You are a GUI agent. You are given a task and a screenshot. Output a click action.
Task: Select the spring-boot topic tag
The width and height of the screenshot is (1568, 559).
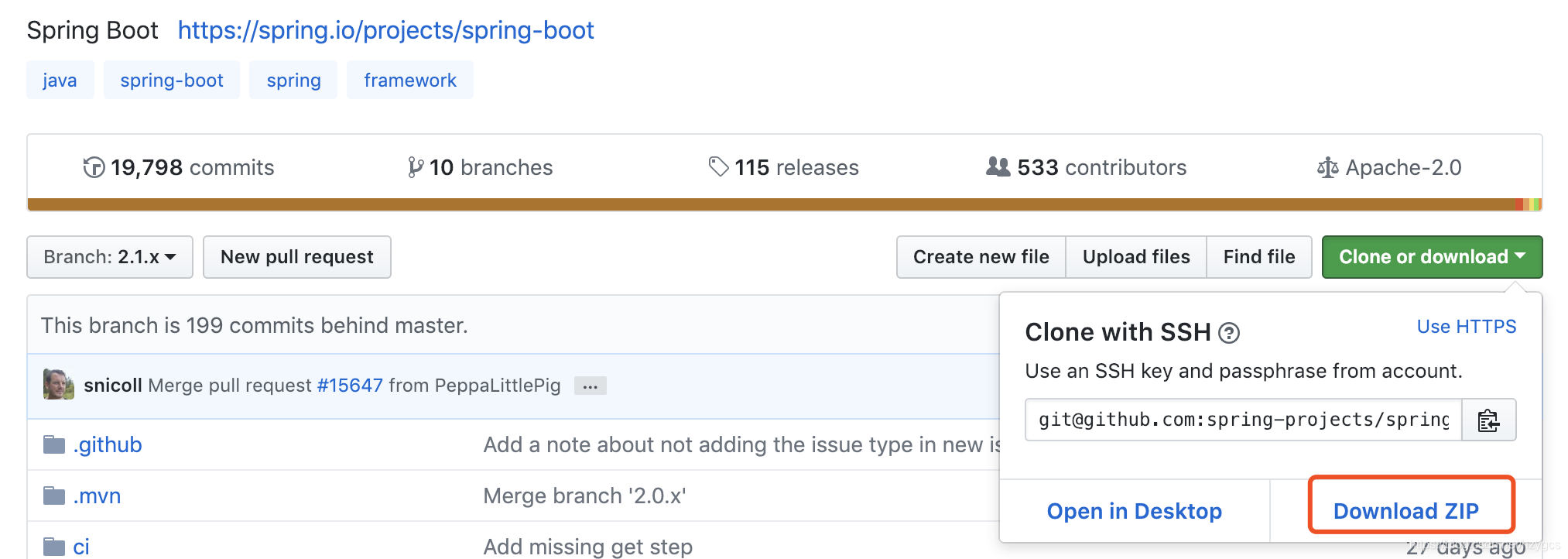pyautogui.click(x=172, y=81)
